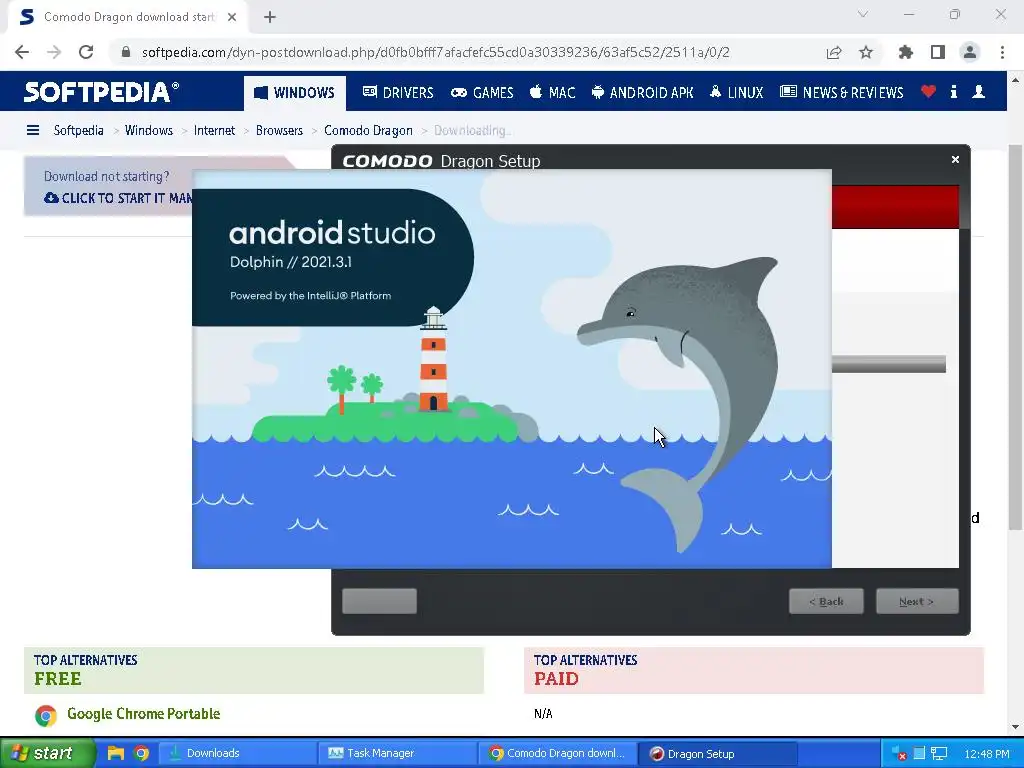Click the Softpedia info icon
1024x768 pixels.
[x=954, y=92]
